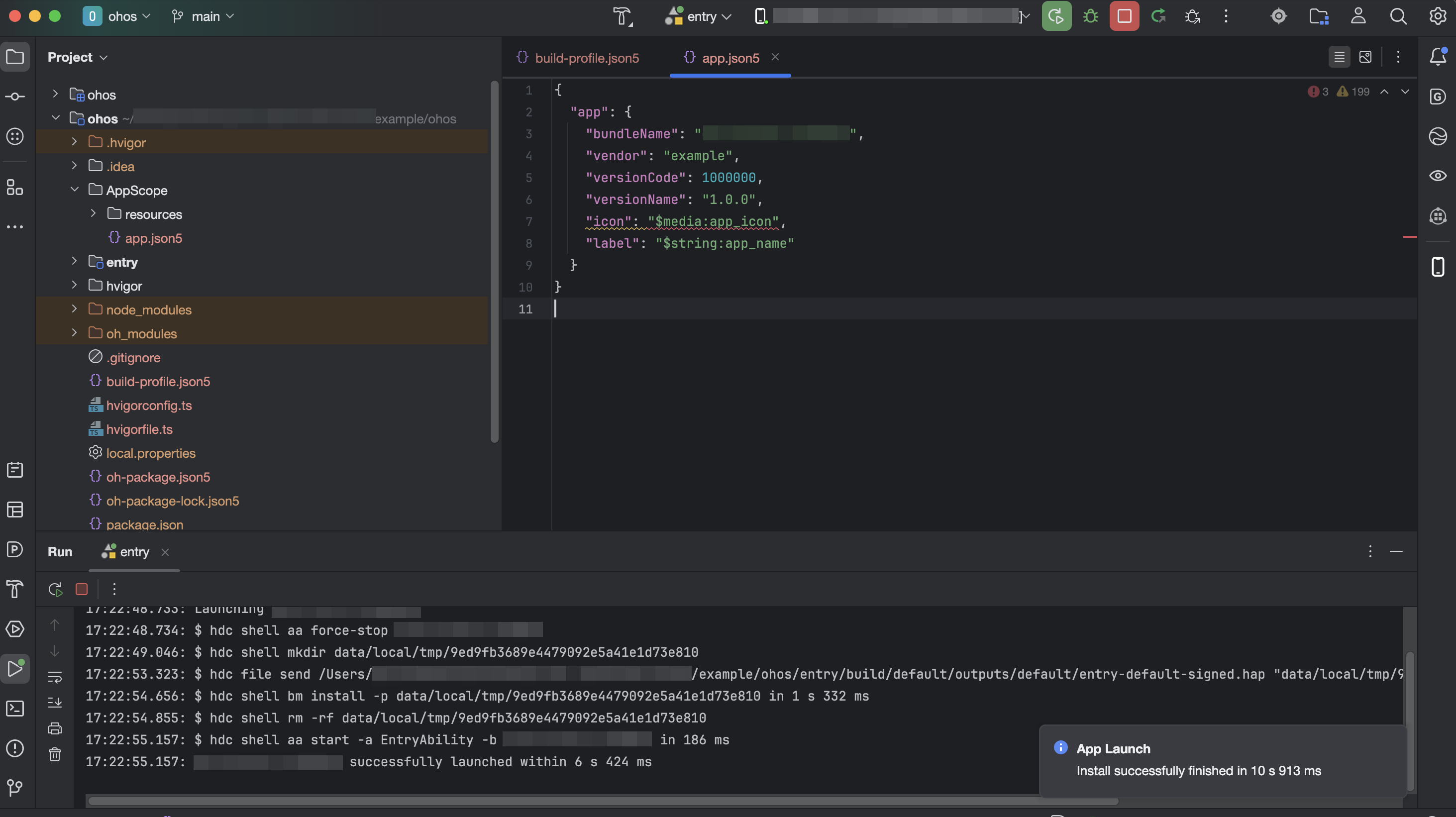Open the Git version control tool window
Viewport: 1456px width, 817px height.
point(15,788)
